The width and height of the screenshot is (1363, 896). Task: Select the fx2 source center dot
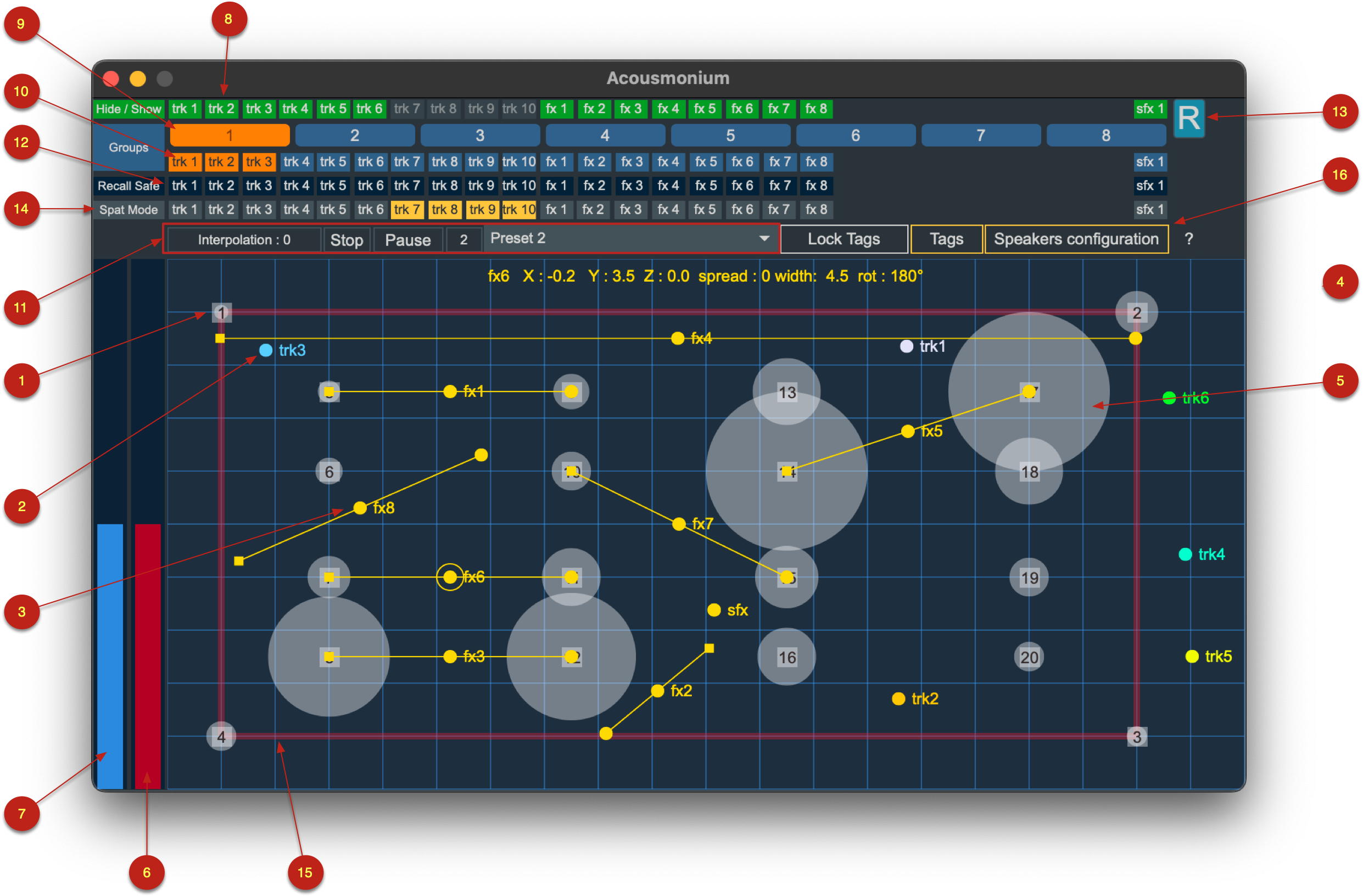pyautogui.click(x=657, y=691)
